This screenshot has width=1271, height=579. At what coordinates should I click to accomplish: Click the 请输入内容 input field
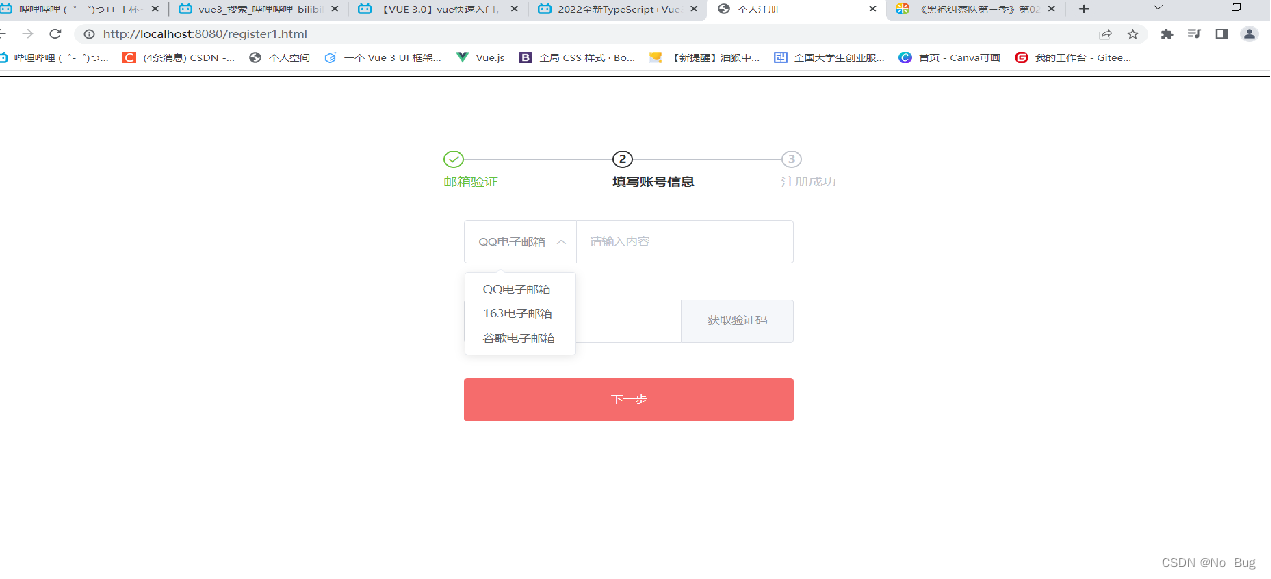point(684,241)
